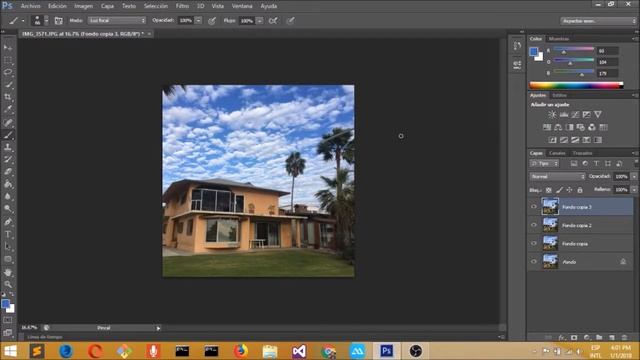Viewport: 640px width, 360px height.
Task: Close the IMG_3571.JPG document tab
Action: pos(149,34)
